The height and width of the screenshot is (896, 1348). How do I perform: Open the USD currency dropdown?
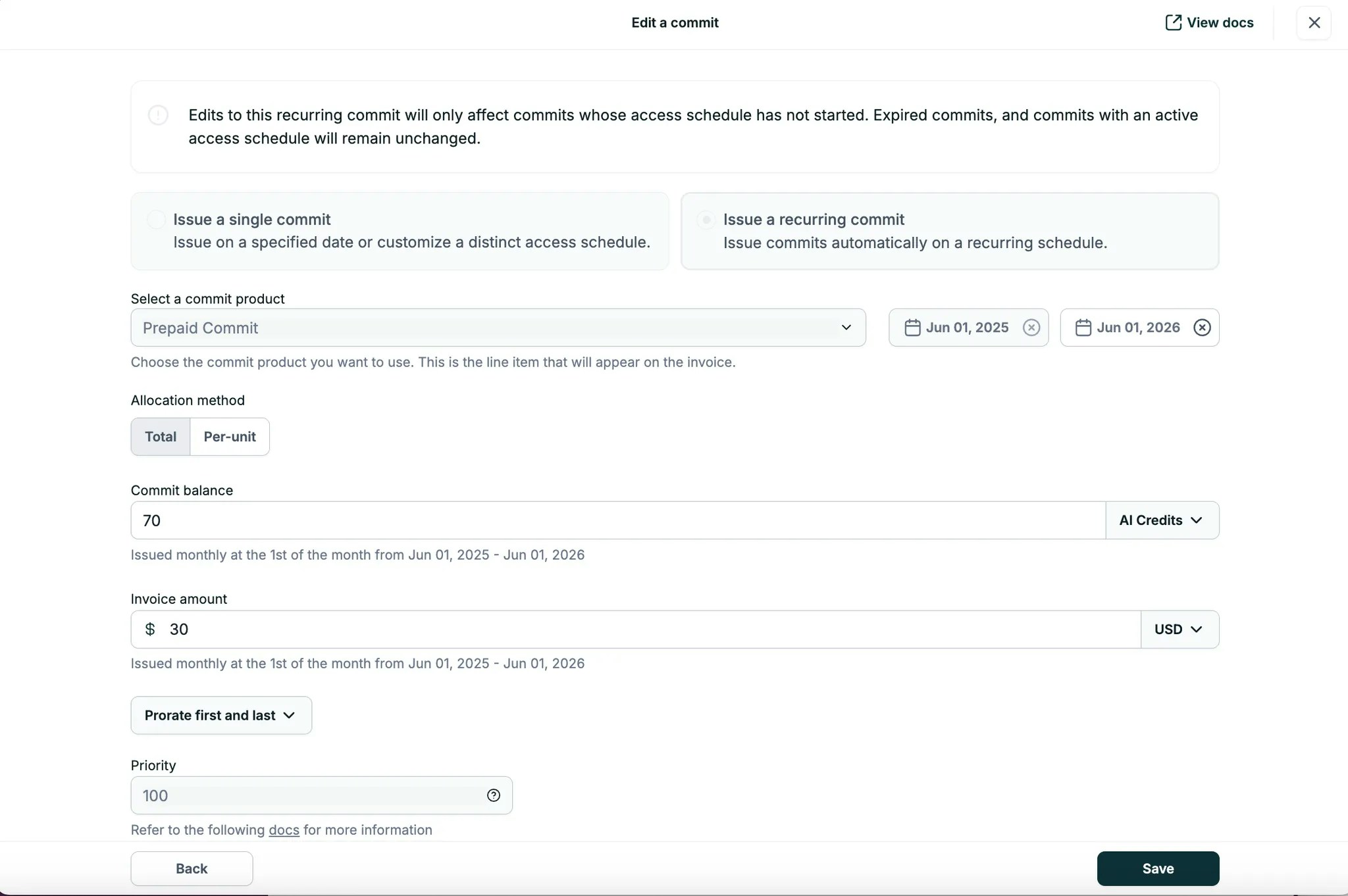pyautogui.click(x=1179, y=629)
